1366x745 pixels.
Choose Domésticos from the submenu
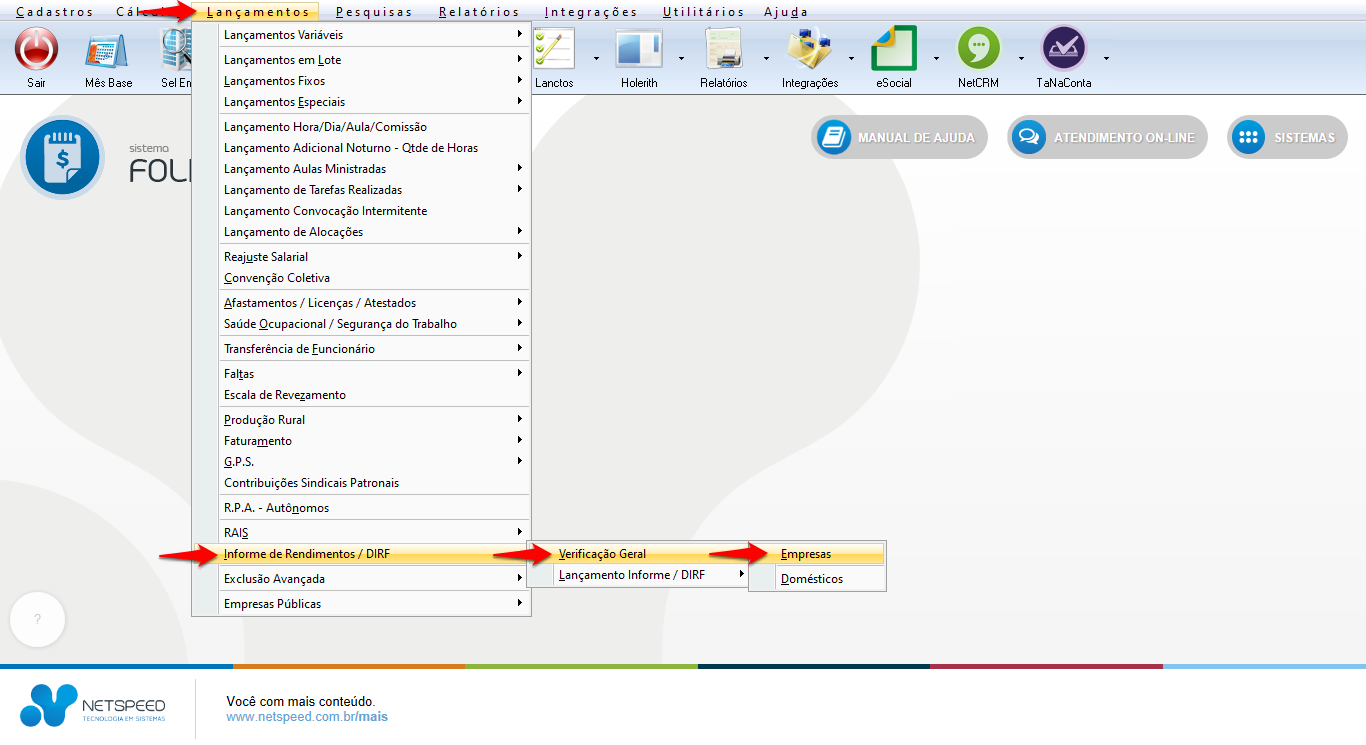[x=811, y=579]
